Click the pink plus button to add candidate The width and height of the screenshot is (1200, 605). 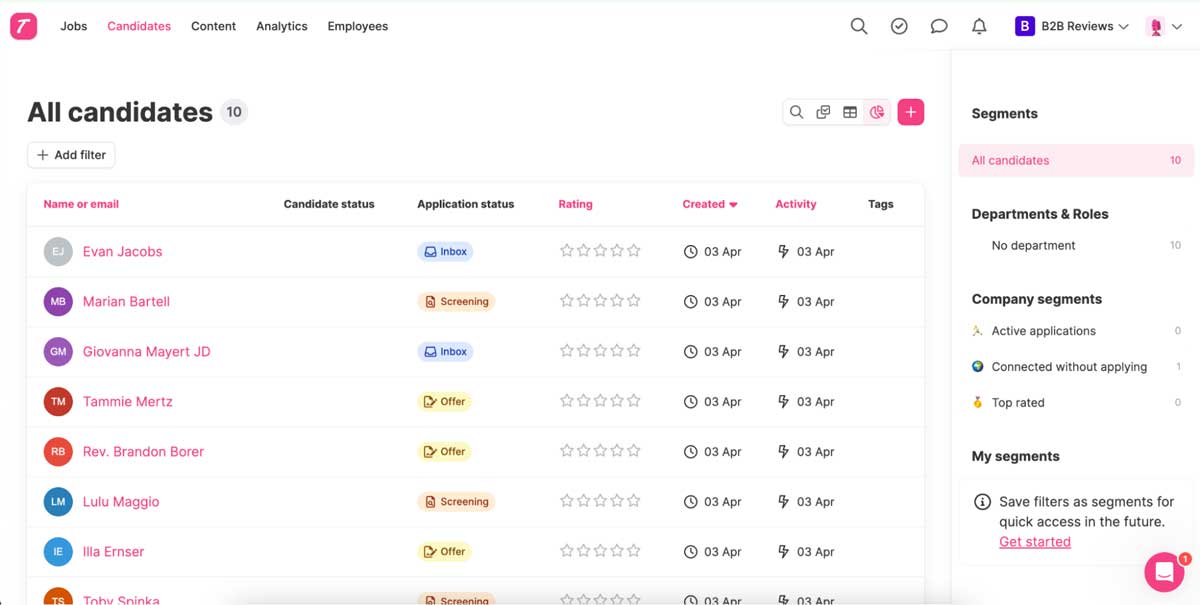coord(910,111)
